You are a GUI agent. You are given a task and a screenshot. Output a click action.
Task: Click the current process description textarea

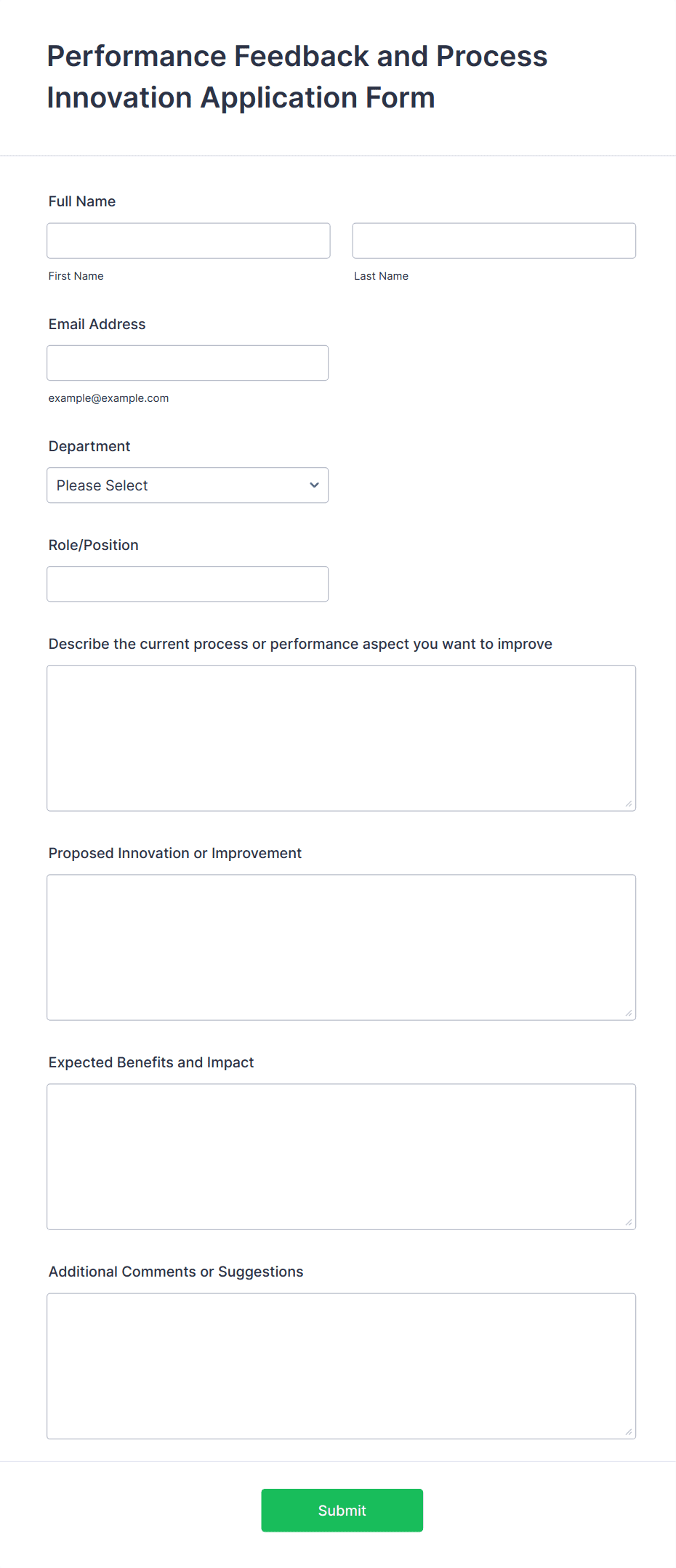coord(341,737)
